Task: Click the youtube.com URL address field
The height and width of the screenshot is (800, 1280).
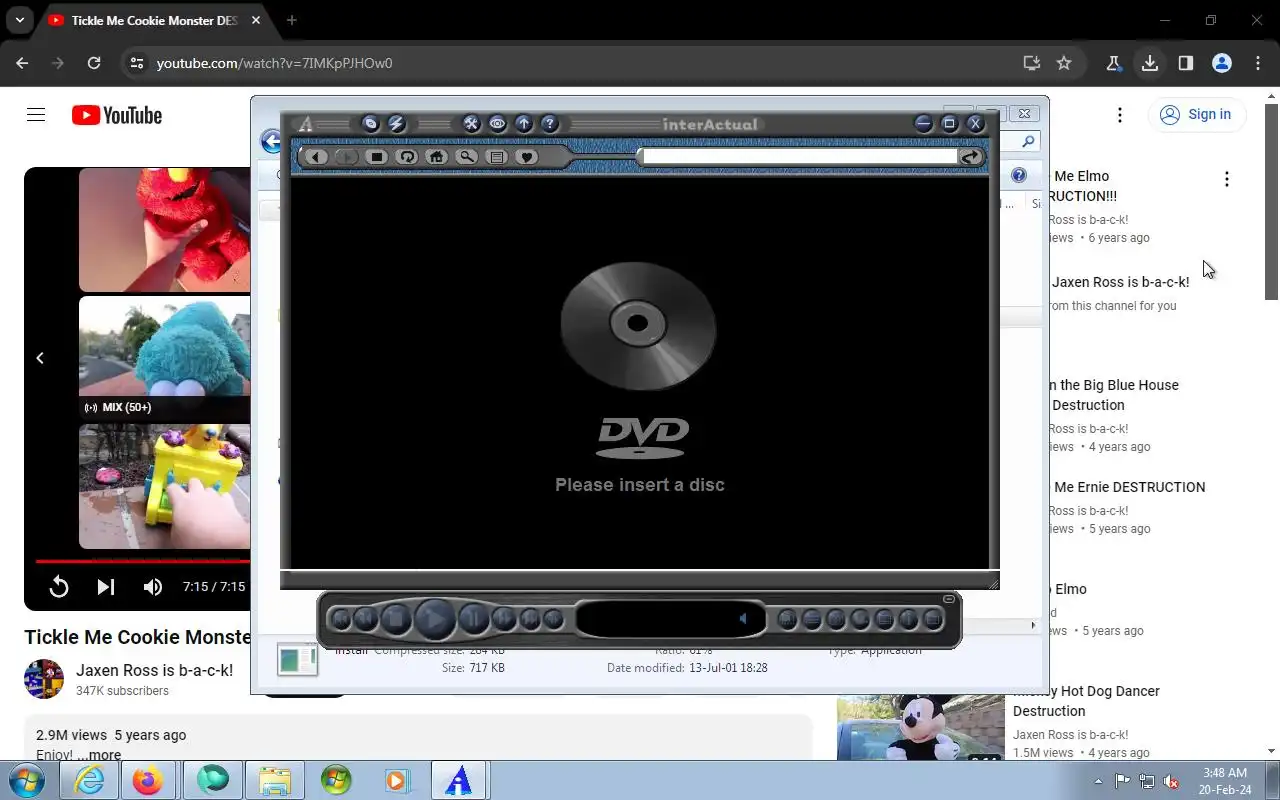Action: click(275, 63)
